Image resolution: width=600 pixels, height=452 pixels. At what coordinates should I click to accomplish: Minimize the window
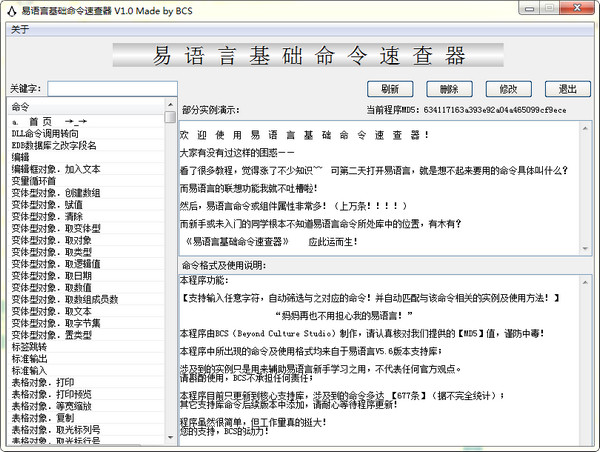[x=529, y=8]
